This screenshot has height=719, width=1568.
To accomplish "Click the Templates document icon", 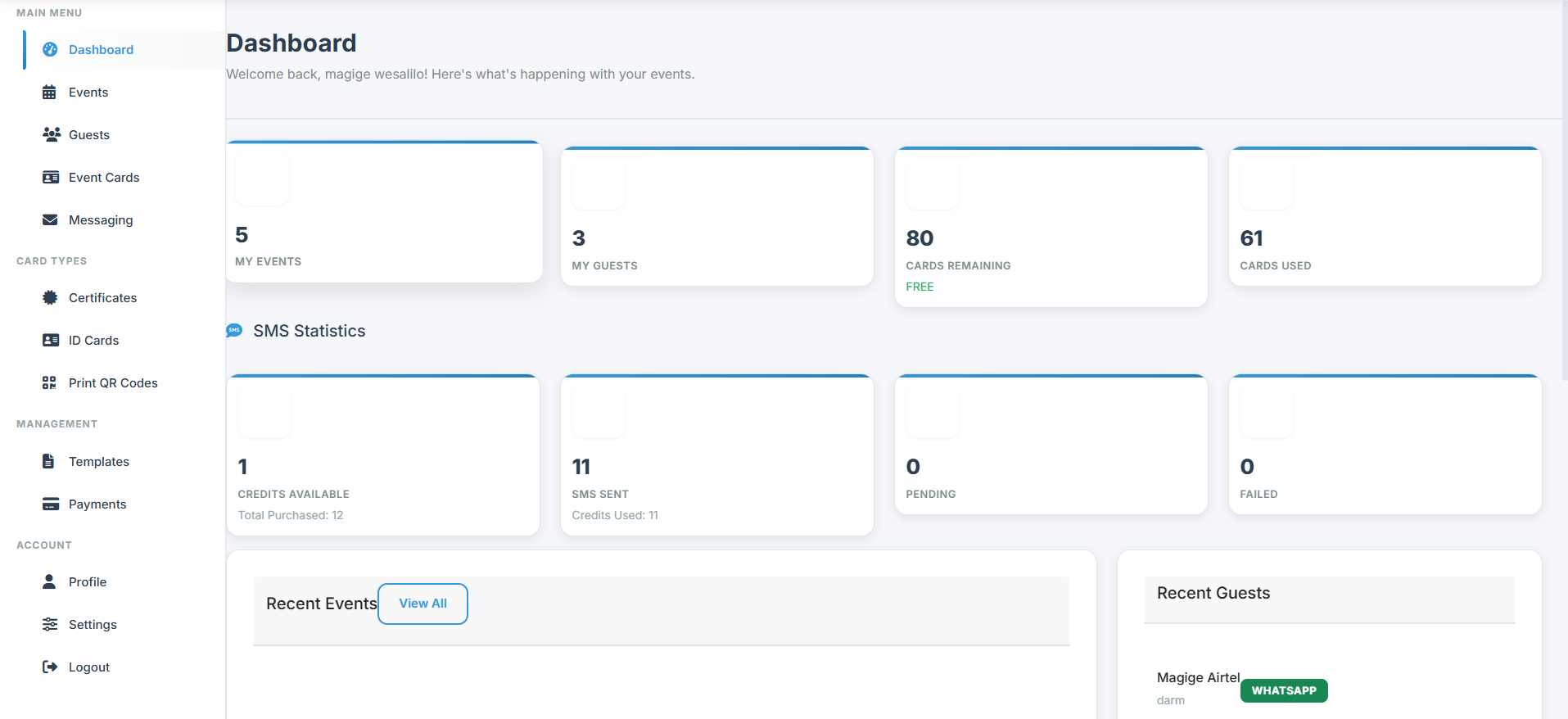I will [48, 461].
